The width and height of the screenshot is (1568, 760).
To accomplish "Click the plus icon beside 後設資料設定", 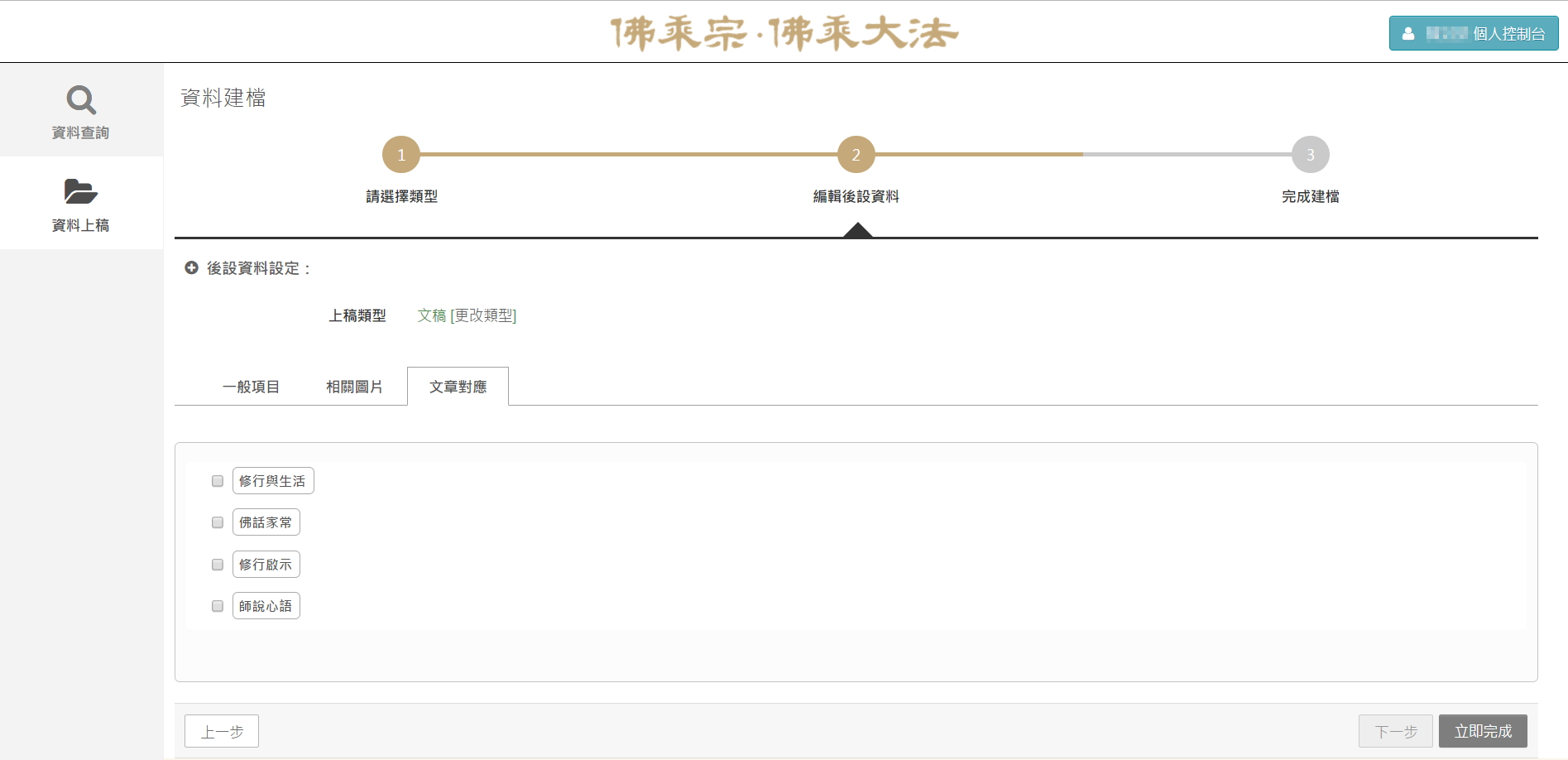I will click(x=191, y=267).
